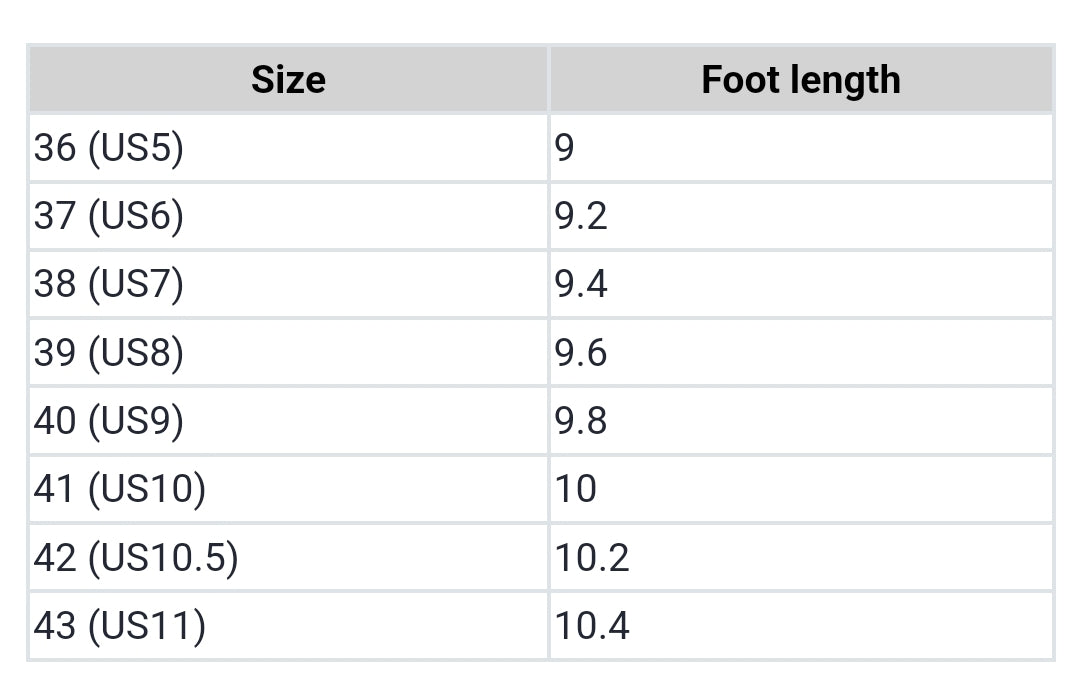Choose the 41 (US10) size cell
This screenshot has width=1080, height=700.
click(119, 489)
